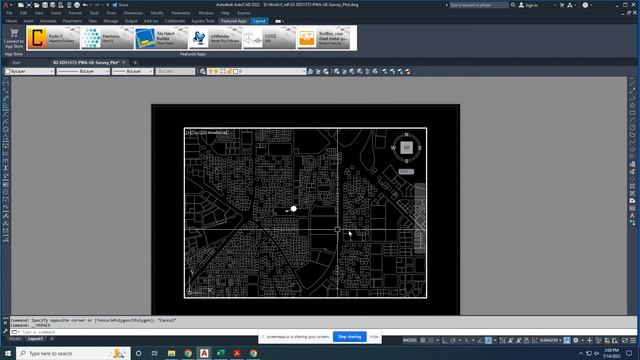Toggle Object Snap in status bar
This screenshot has width=640, height=360.
click(x=488, y=340)
